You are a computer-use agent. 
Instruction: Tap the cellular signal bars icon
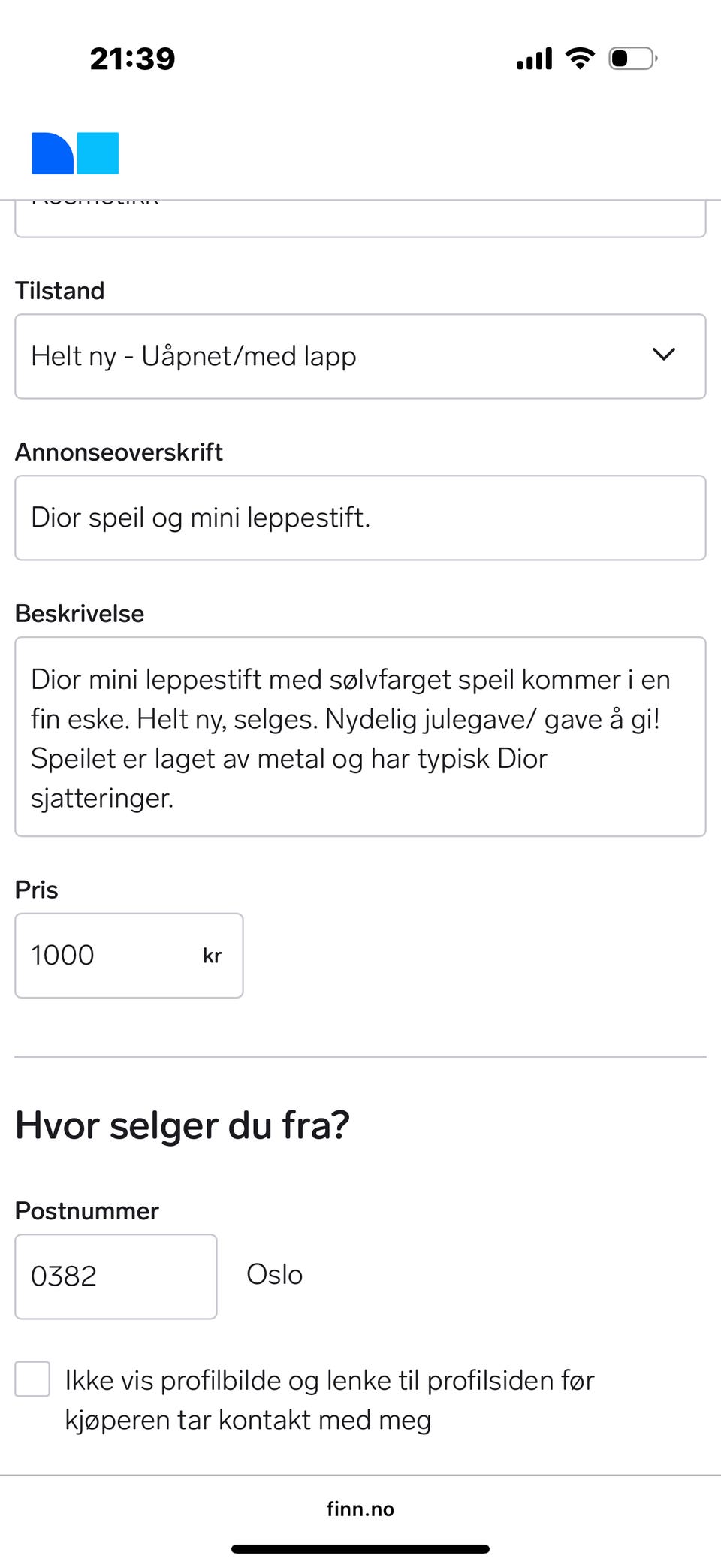tap(534, 59)
